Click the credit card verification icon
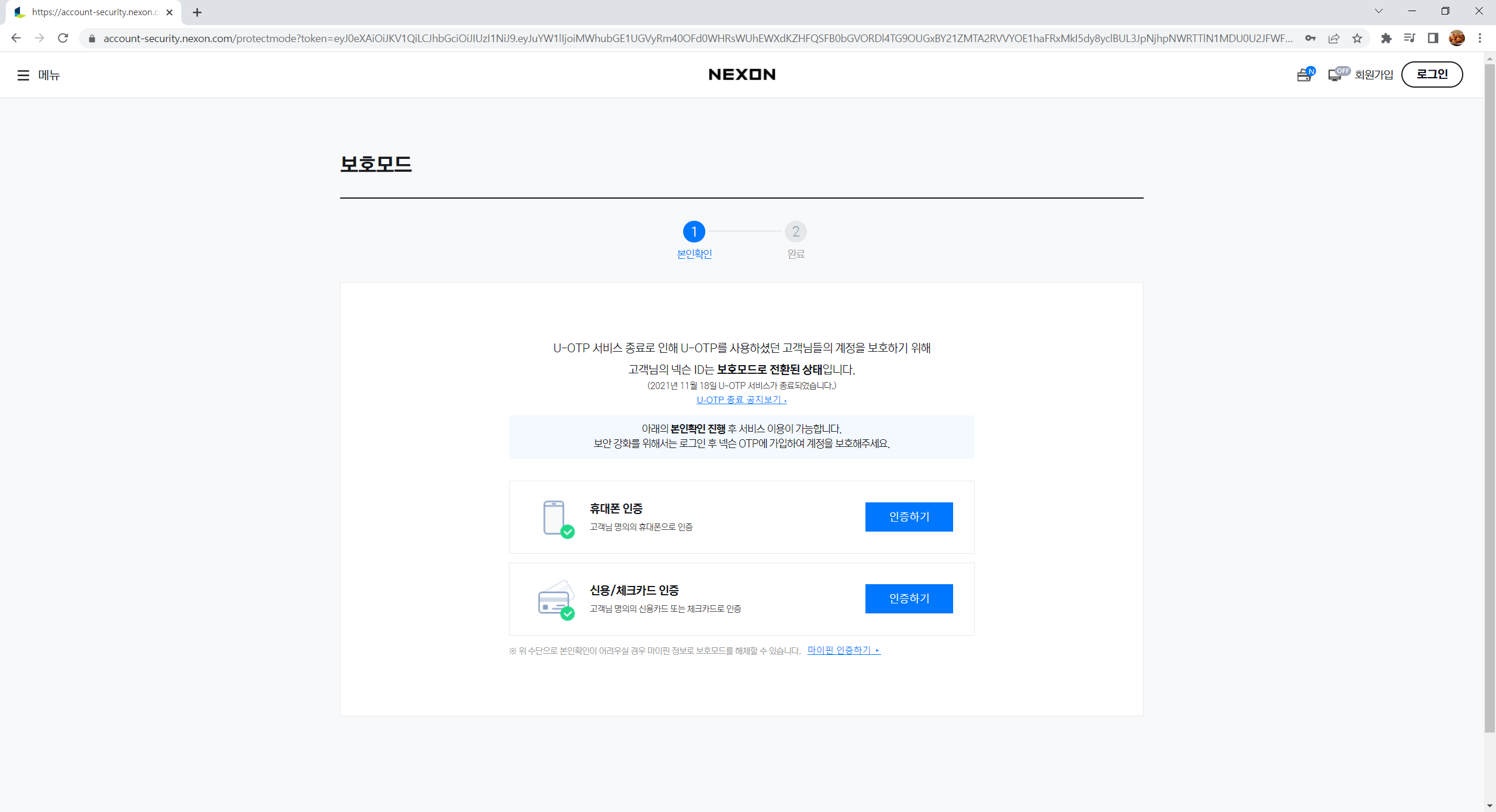Screen dimensions: 1496x812 557,601
